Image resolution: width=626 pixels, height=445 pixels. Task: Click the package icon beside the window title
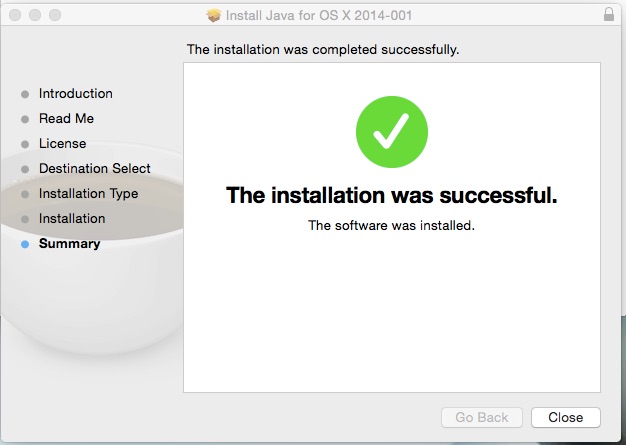(214, 16)
